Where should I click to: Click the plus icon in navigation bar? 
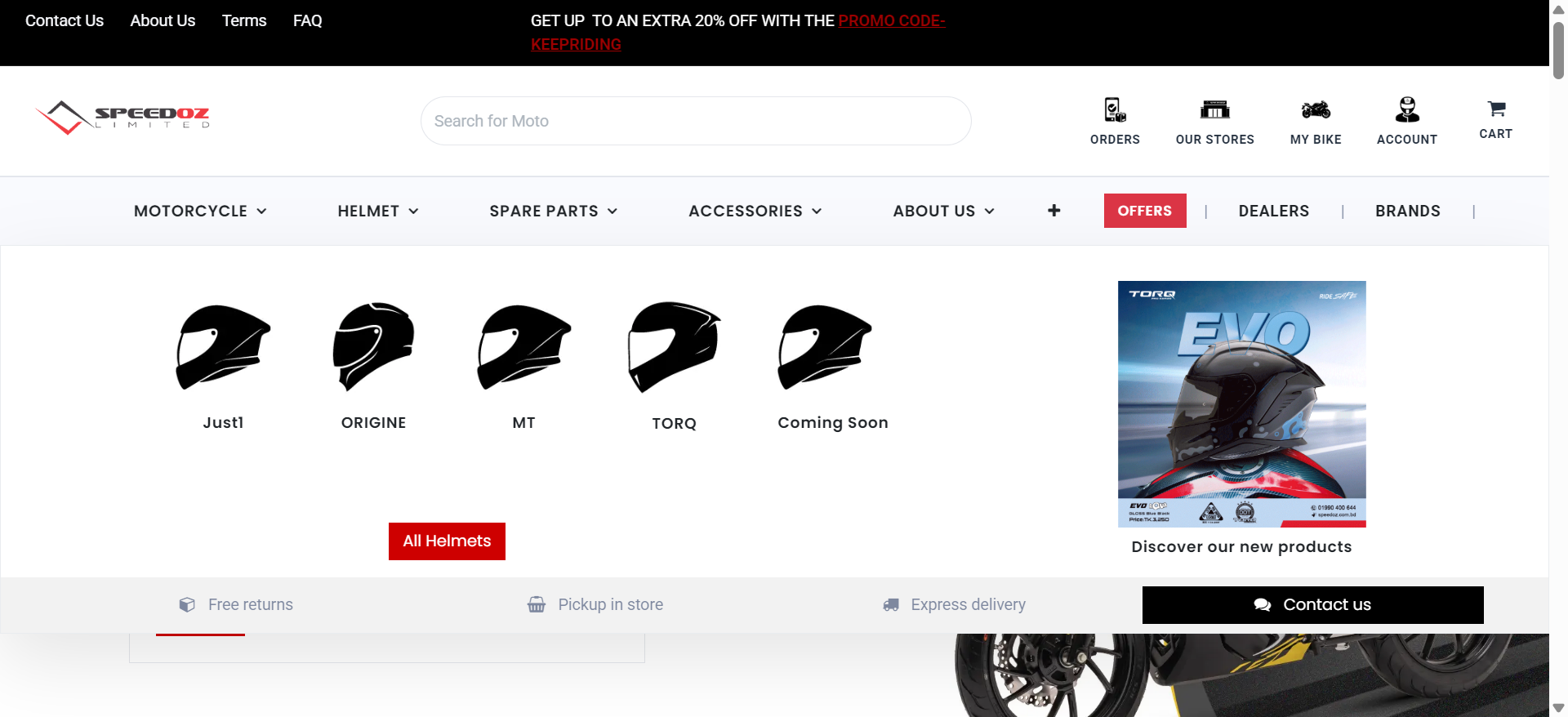click(x=1053, y=211)
